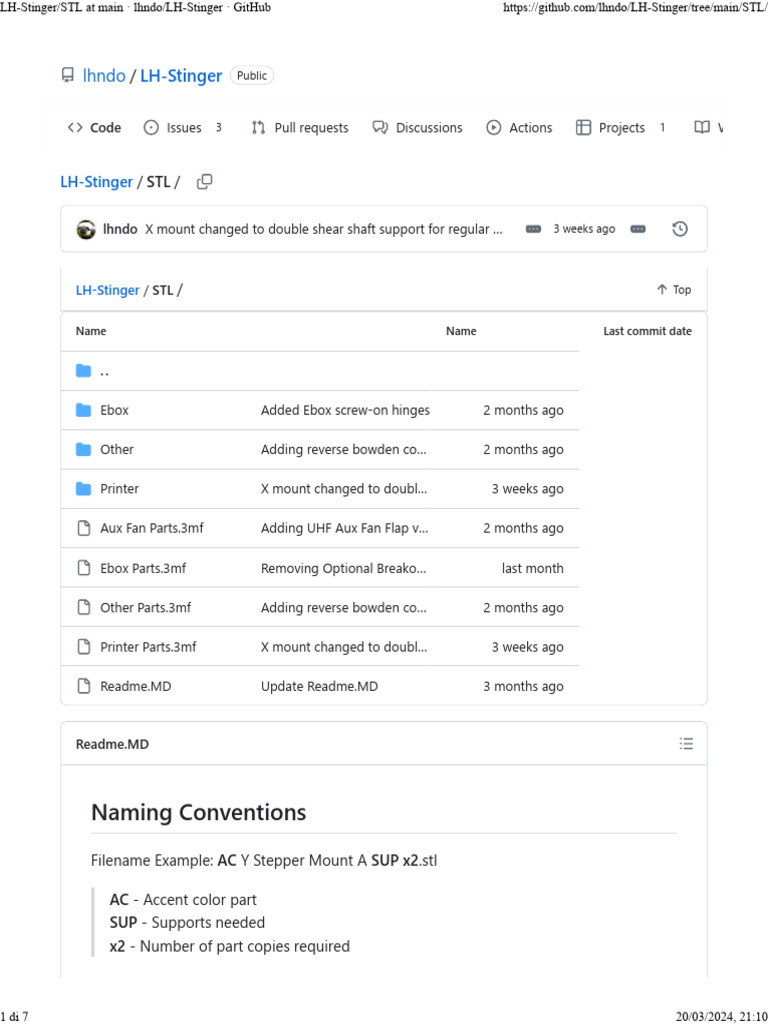The width and height of the screenshot is (768, 1024).
Task: Click the Printer folder icon
Action: tap(84, 489)
